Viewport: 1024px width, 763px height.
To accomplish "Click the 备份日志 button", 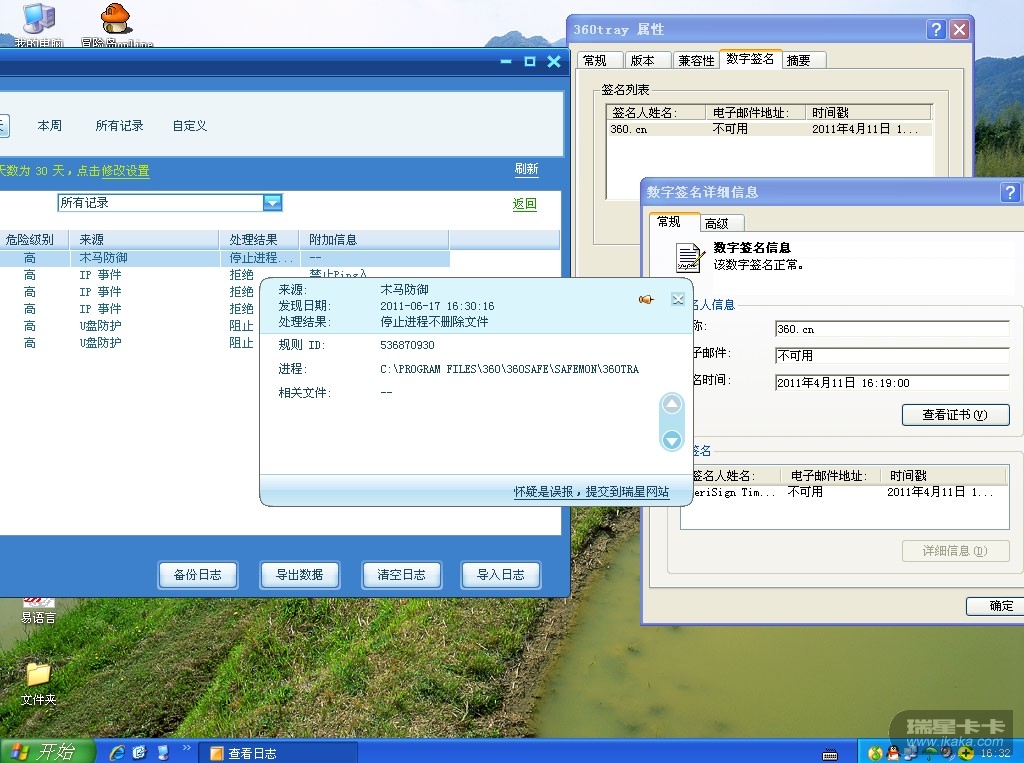I will point(198,575).
